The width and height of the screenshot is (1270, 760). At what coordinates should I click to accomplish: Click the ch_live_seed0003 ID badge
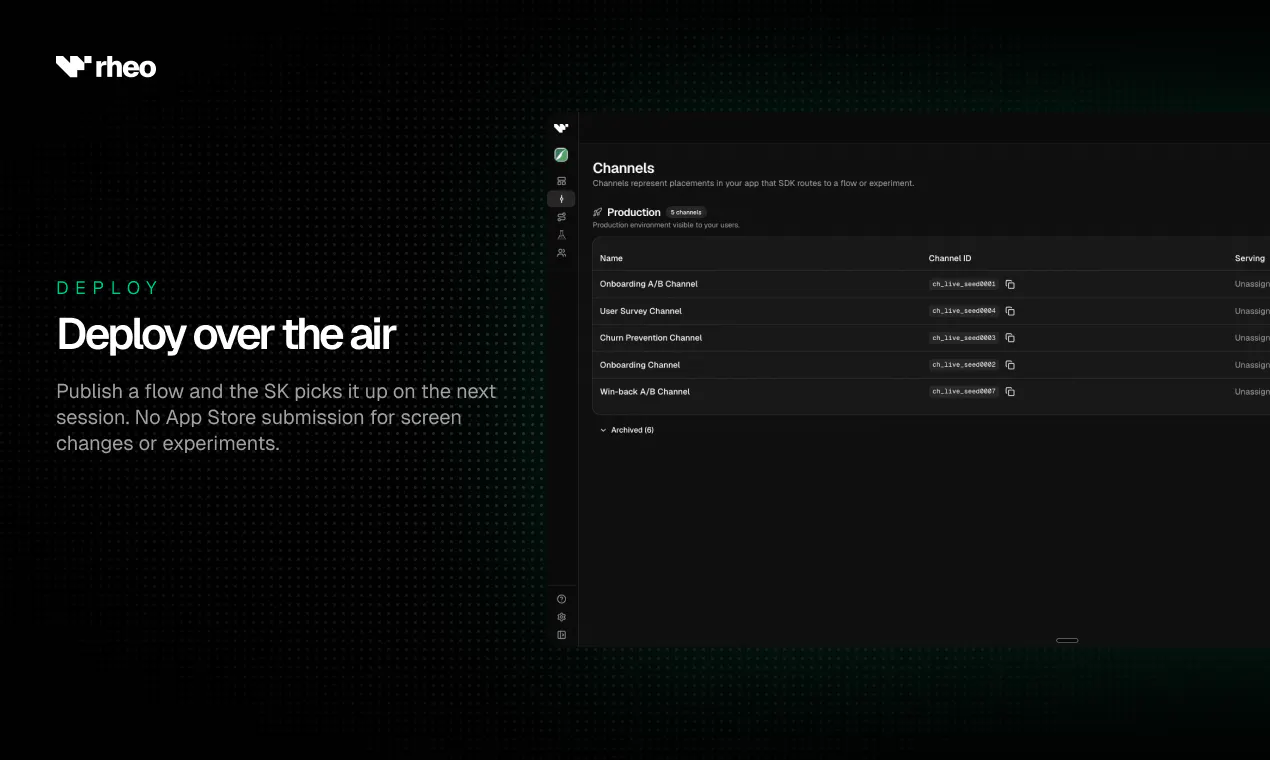[964, 338]
